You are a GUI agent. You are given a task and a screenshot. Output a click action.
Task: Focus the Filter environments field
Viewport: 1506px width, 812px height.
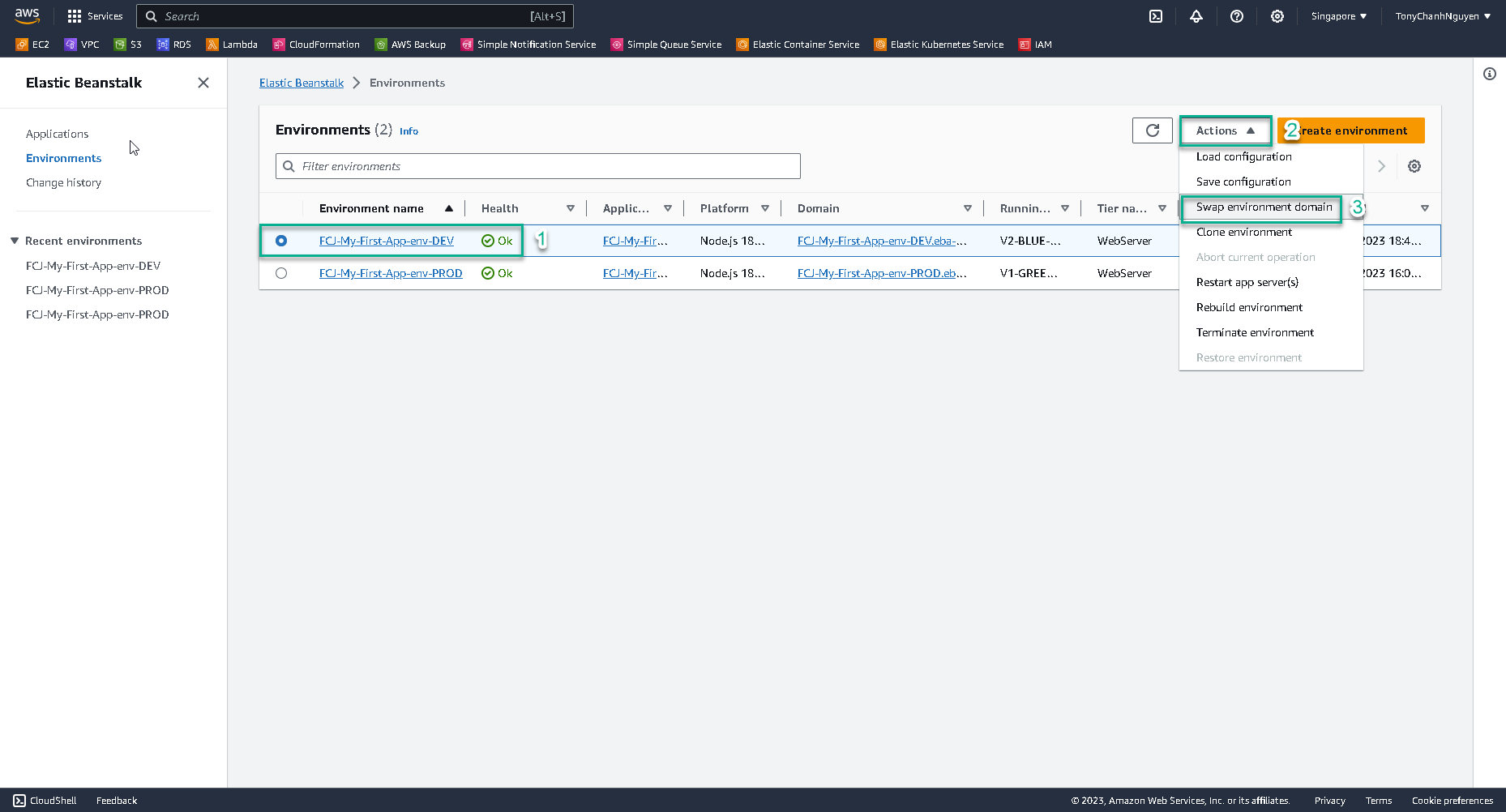538,166
